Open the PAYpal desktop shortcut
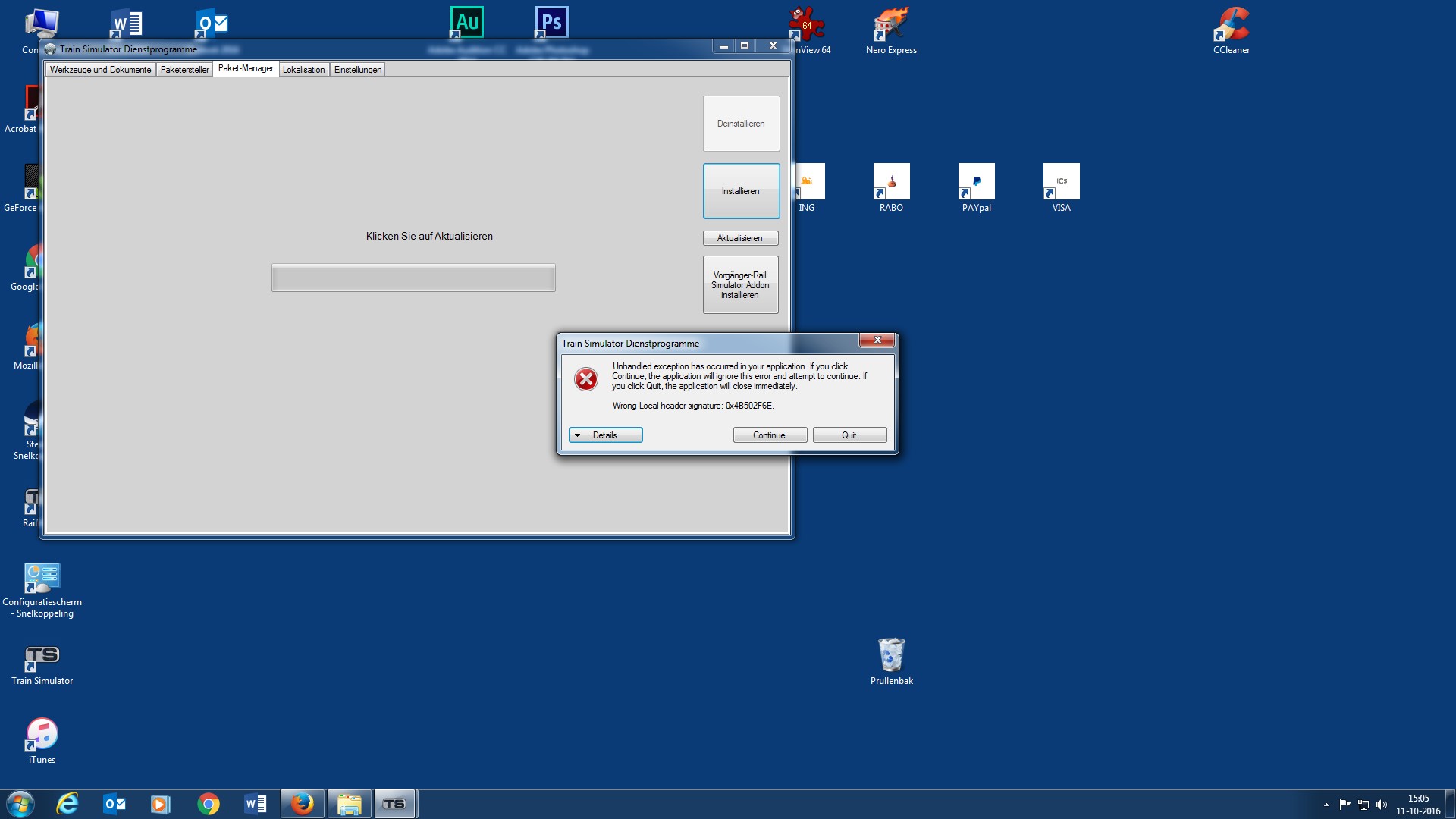The width and height of the screenshot is (1456, 819). (x=976, y=183)
